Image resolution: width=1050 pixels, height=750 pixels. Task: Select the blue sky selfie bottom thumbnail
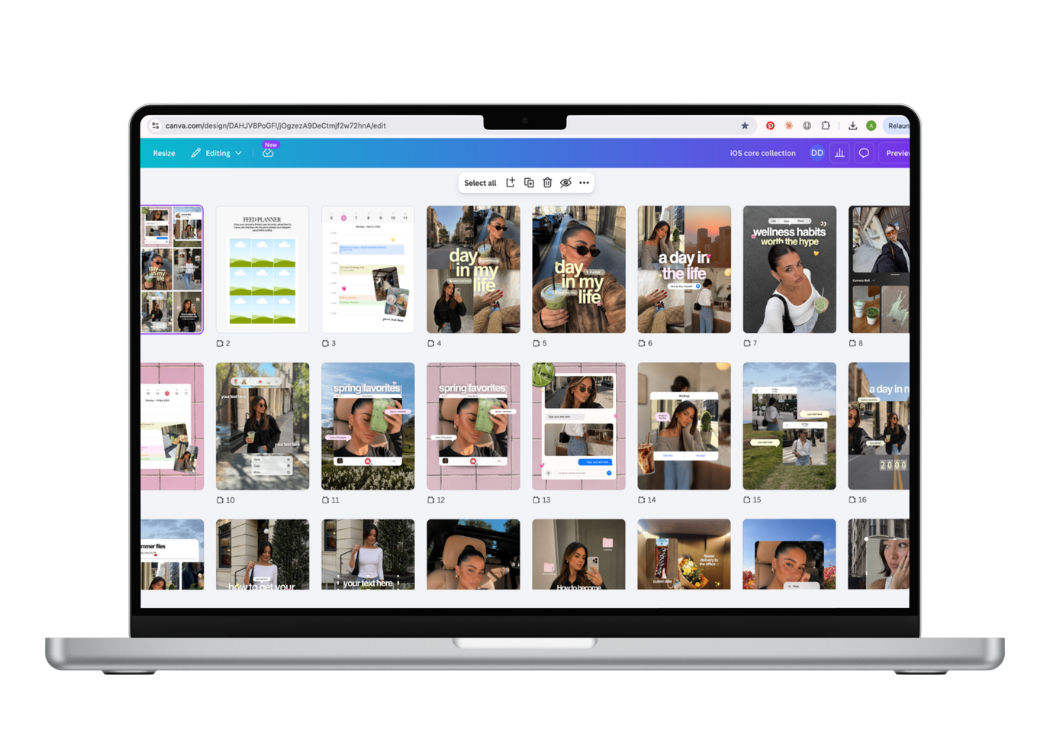(790, 554)
